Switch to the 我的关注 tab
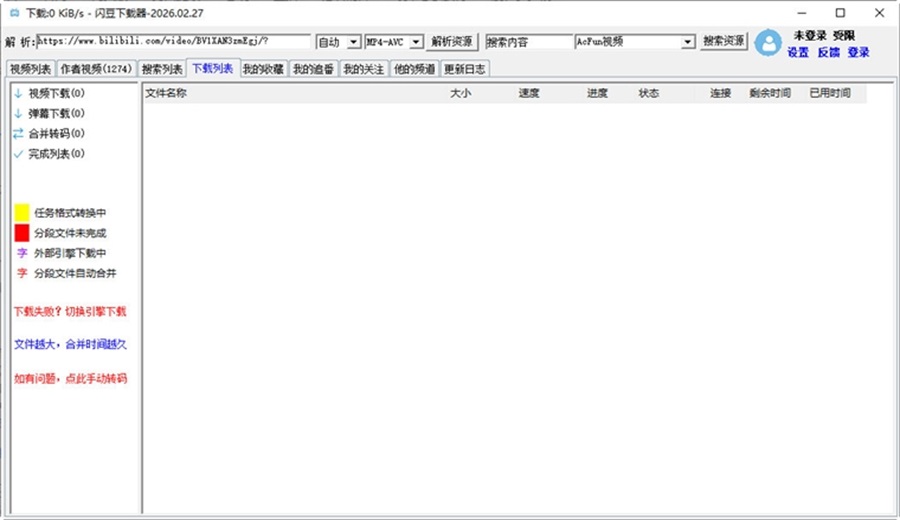The width and height of the screenshot is (900, 520). click(x=364, y=69)
